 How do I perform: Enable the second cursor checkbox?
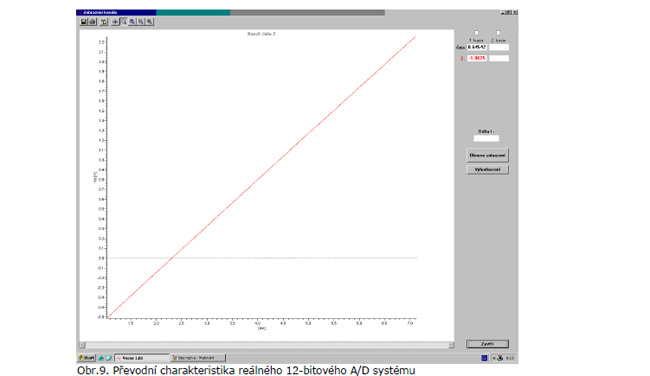[498, 33]
